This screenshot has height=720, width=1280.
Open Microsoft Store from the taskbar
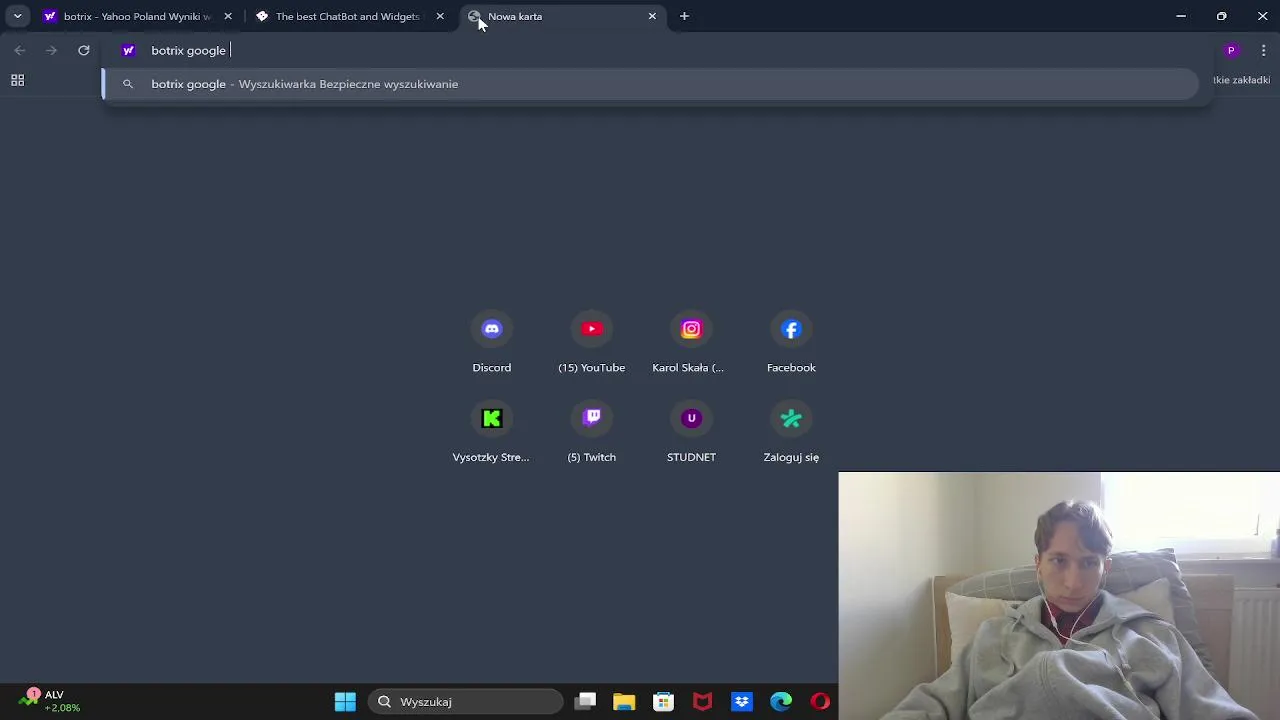click(x=663, y=702)
